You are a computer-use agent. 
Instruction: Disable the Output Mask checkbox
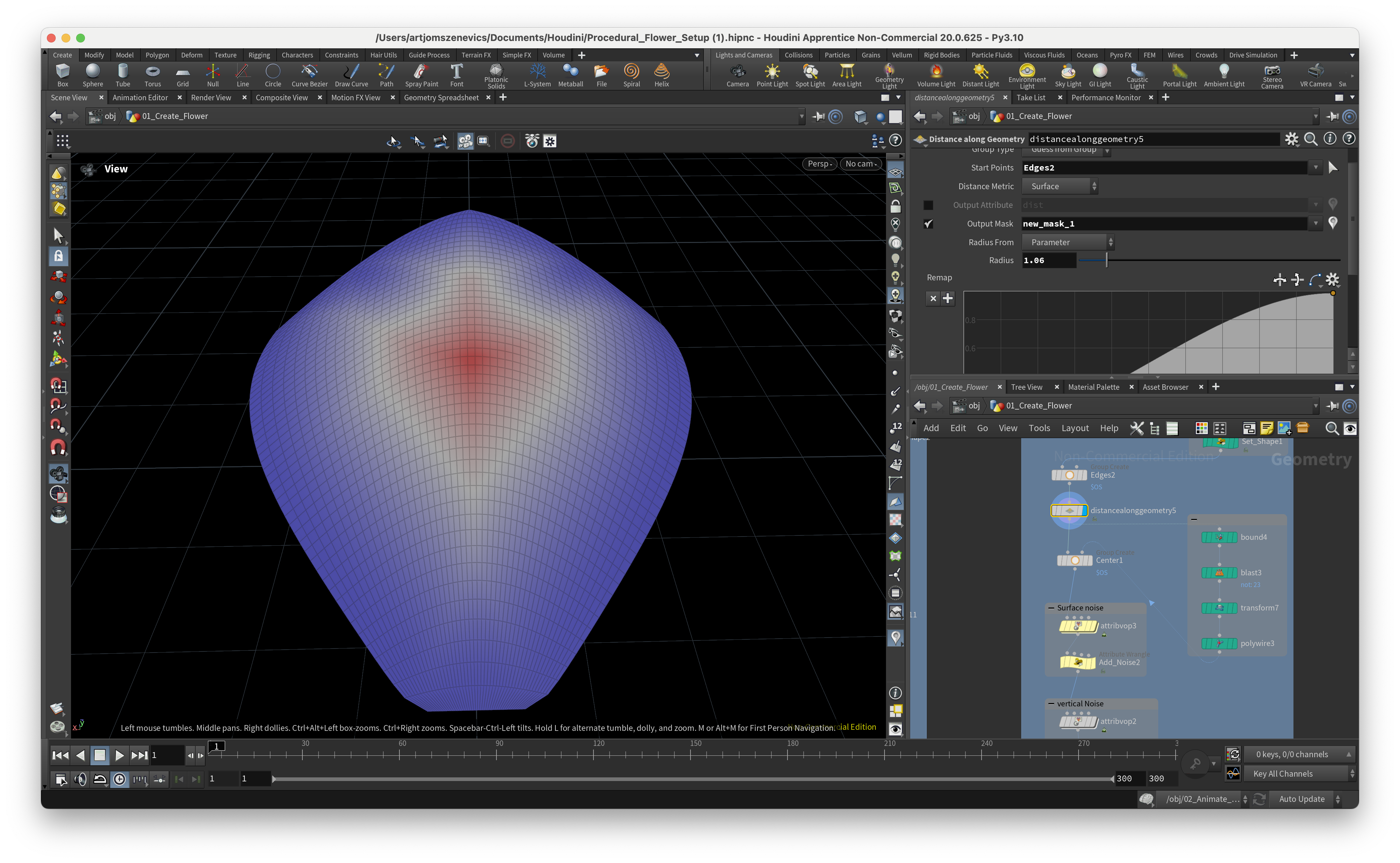928,224
